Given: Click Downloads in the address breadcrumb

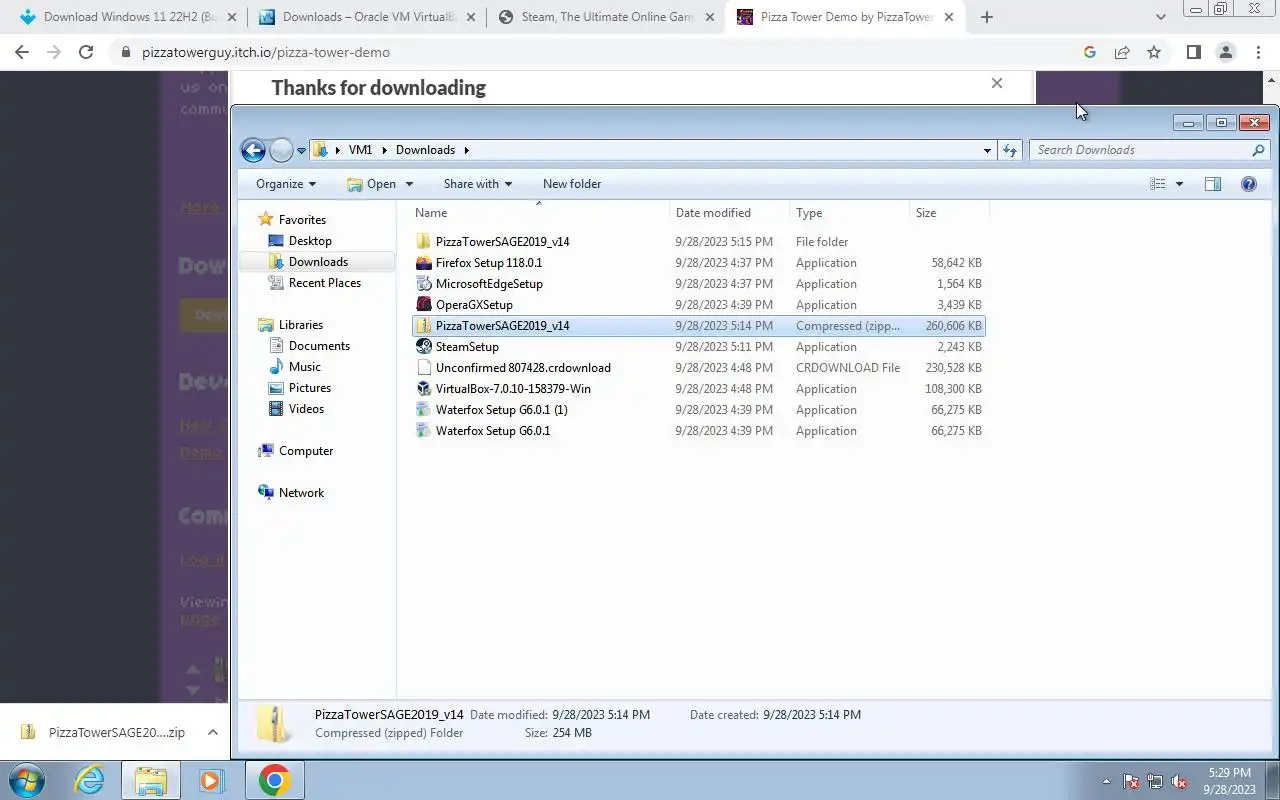Looking at the screenshot, I should click(x=425, y=150).
